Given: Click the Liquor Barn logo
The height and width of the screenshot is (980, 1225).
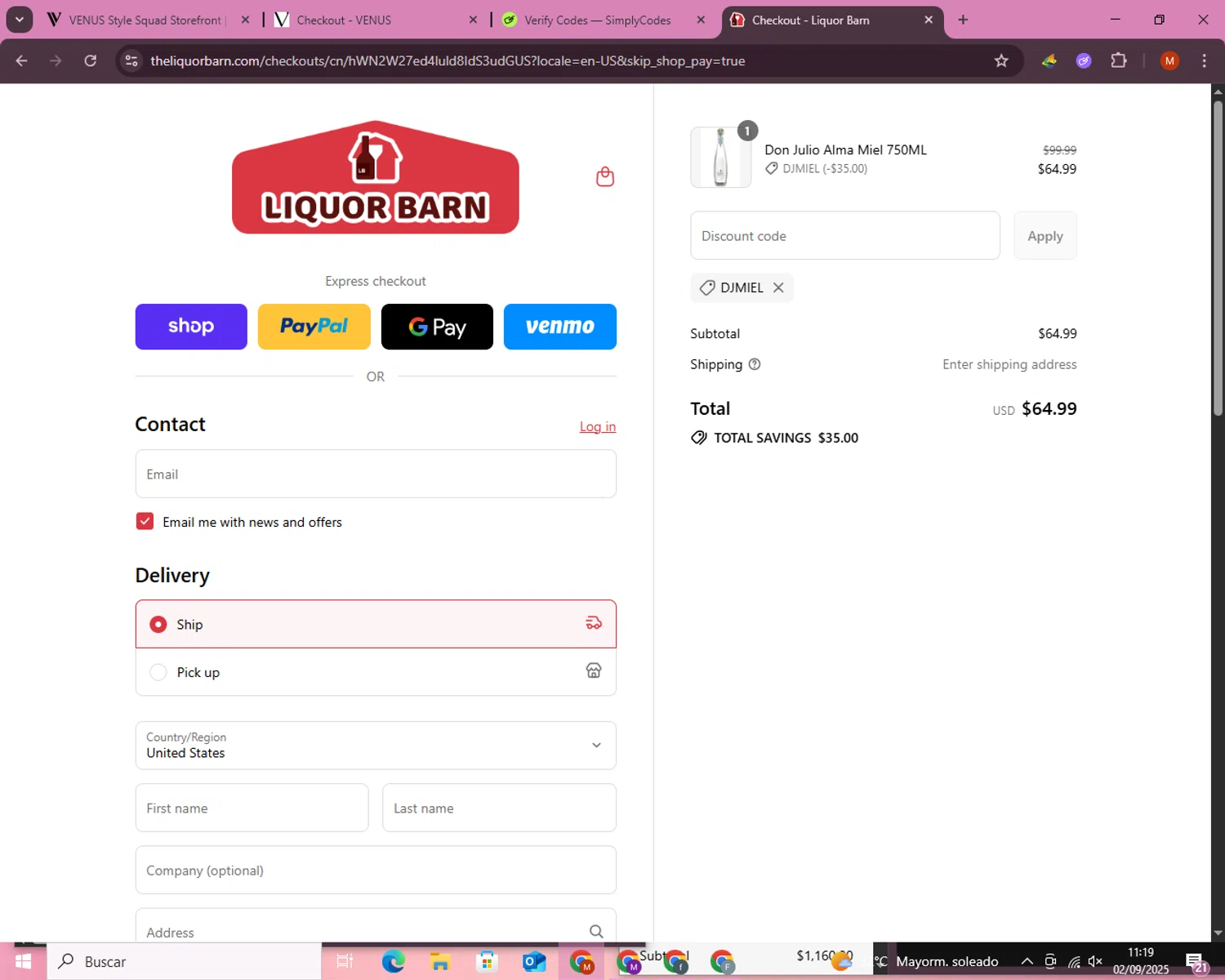Looking at the screenshot, I should click(x=376, y=177).
